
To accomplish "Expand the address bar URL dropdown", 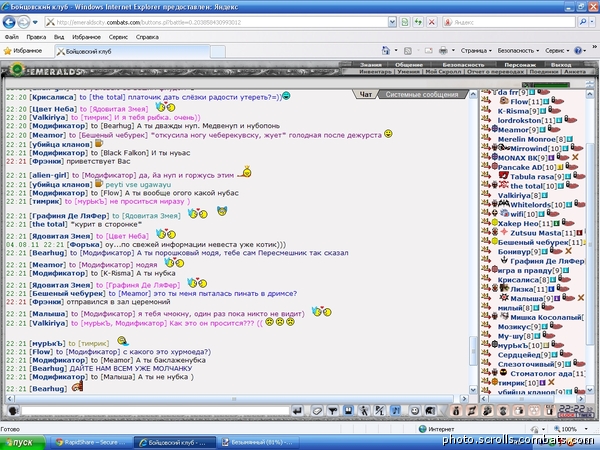I will 392,22.
